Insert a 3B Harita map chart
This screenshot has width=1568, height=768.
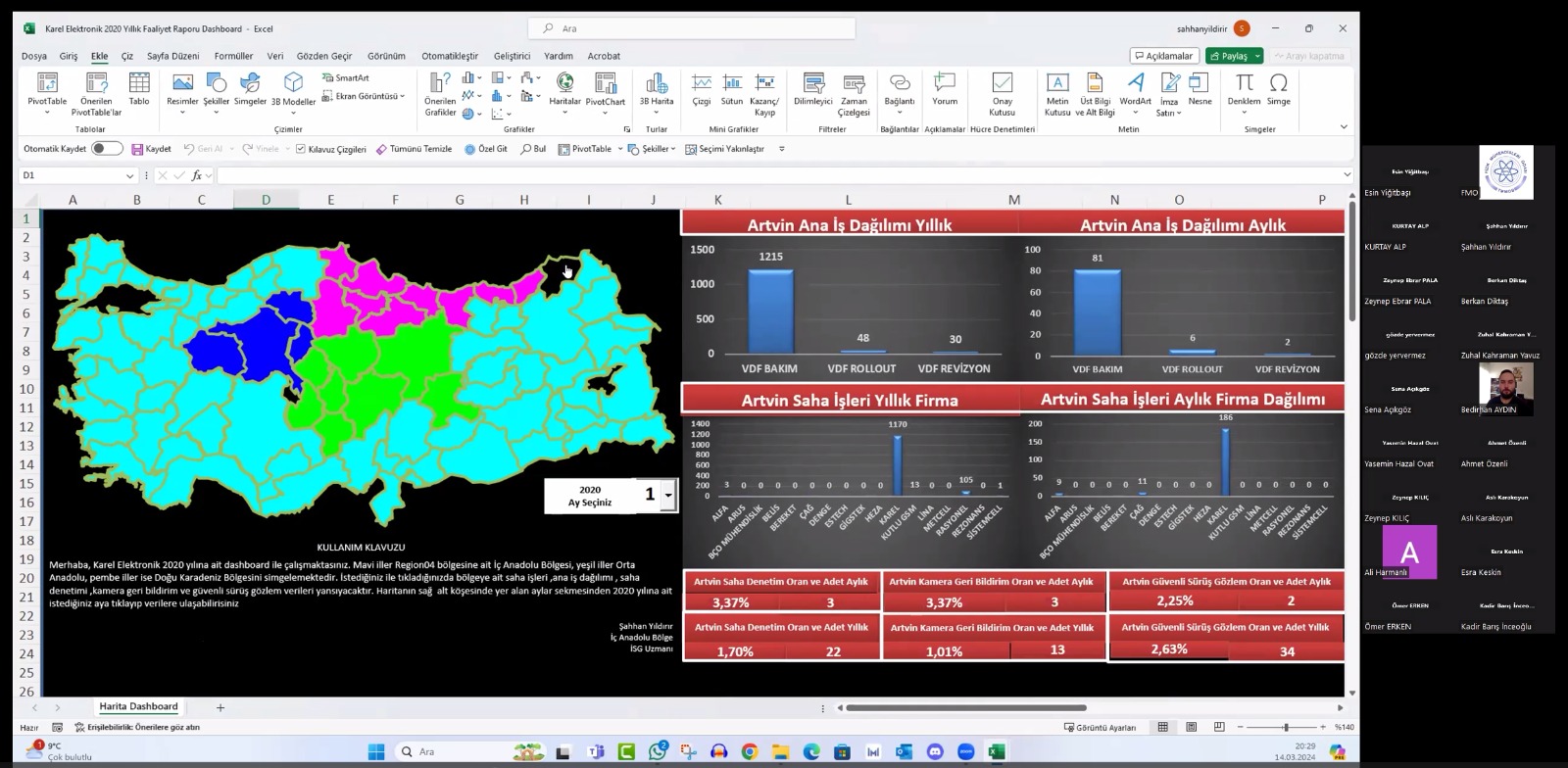tap(657, 94)
